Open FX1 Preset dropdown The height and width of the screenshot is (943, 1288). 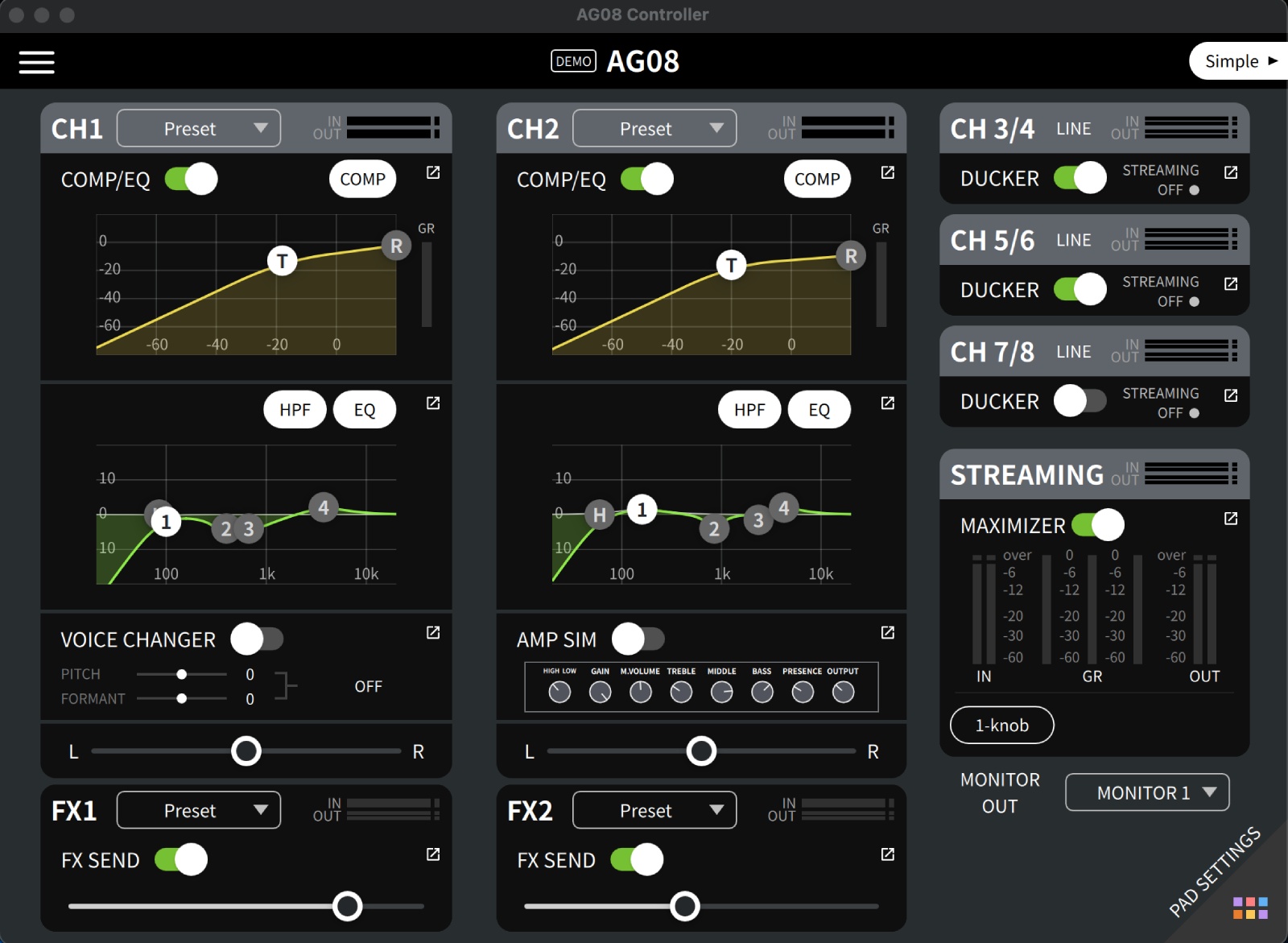pyautogui.click(x=199, y=810)
